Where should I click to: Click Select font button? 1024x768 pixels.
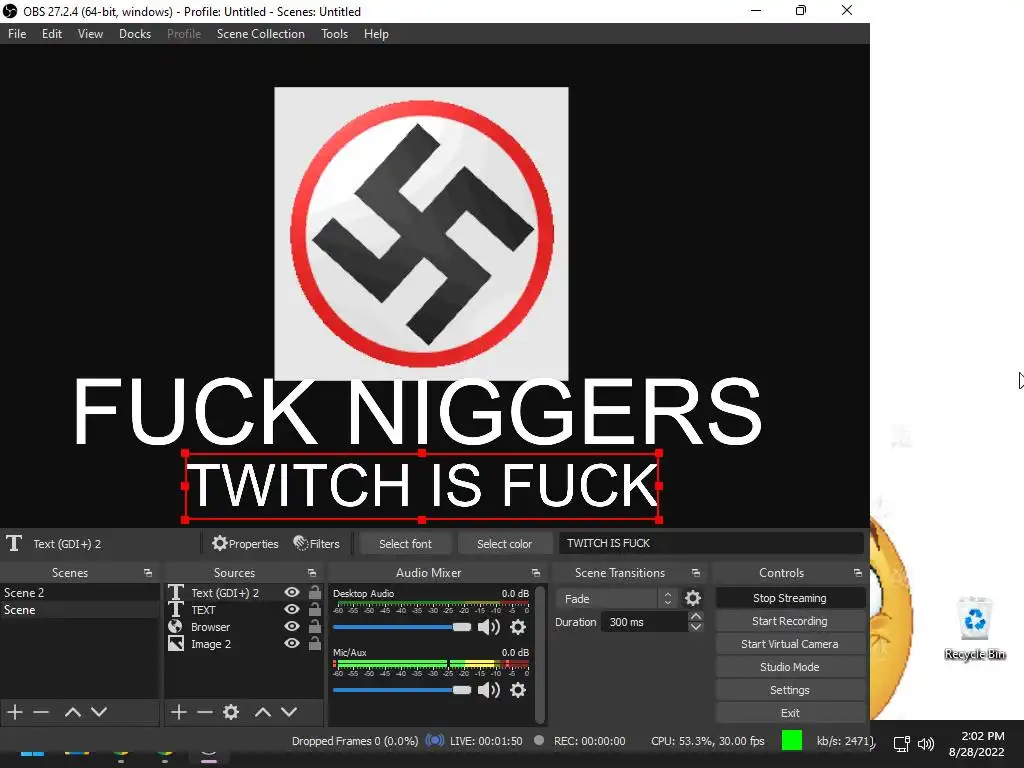[406, 543]
